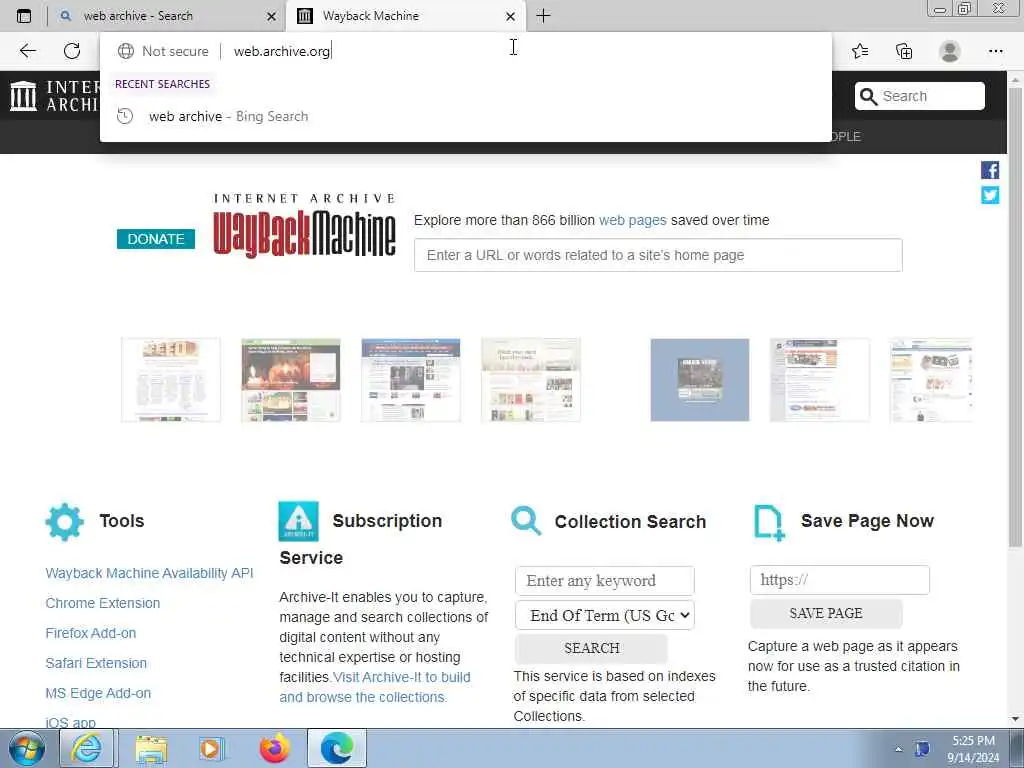
Task: Click the Collection Search magnifier icon
Action: click(526, 520)
